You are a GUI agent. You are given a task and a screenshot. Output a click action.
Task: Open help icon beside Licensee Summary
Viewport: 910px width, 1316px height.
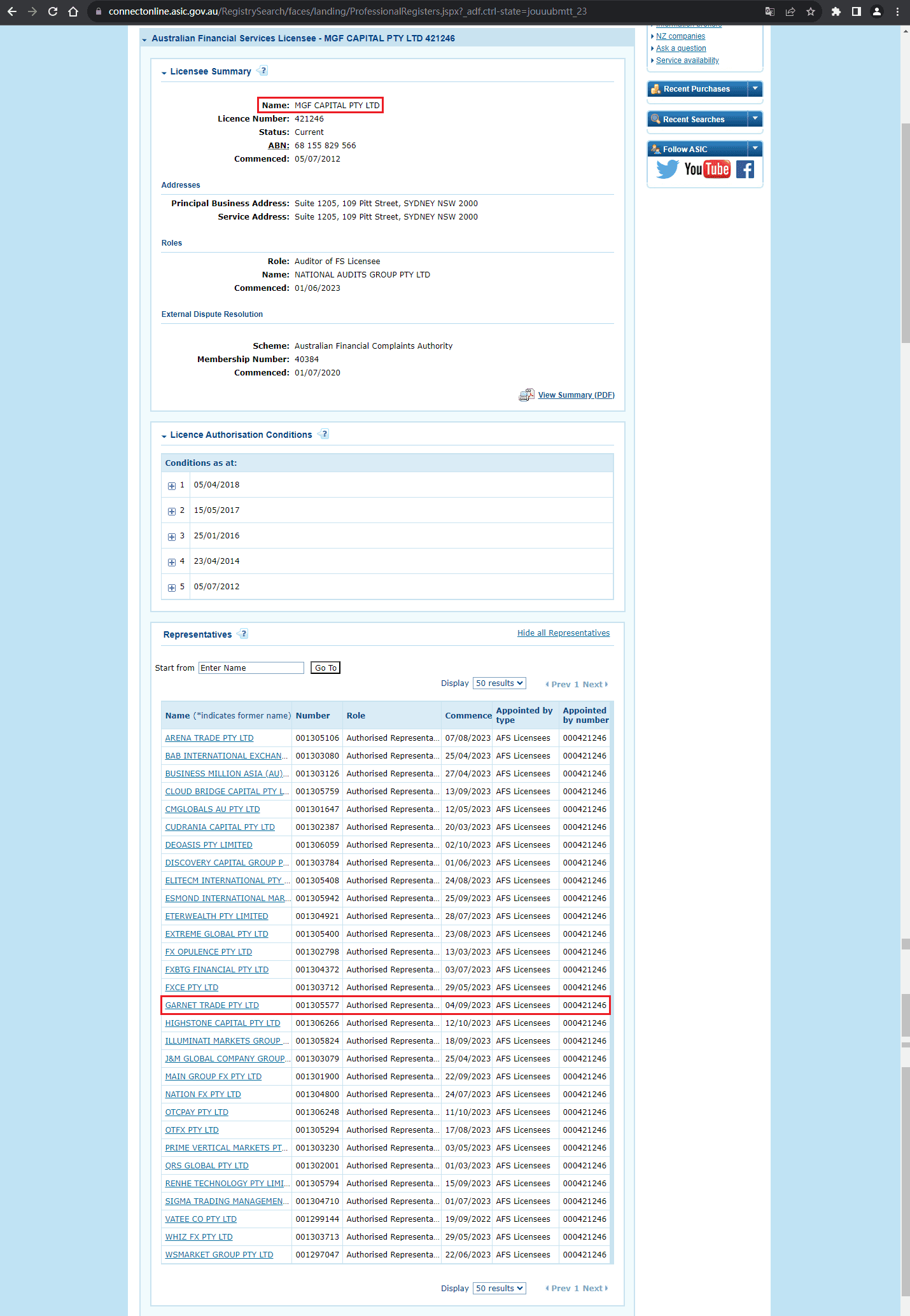pyautogui.click(x=263, y=71)
